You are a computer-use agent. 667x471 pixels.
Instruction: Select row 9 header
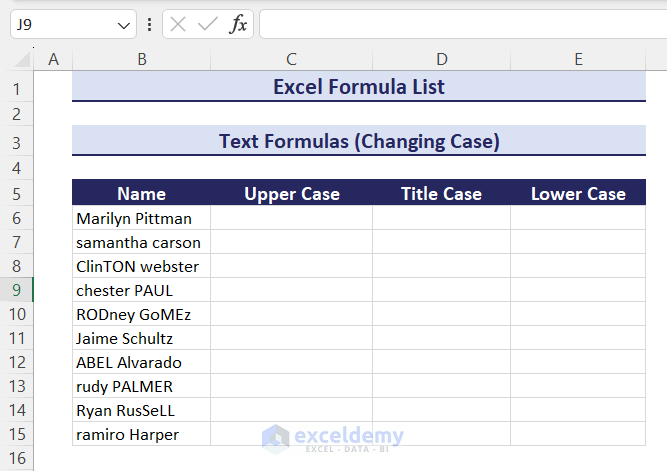point(16,290)
